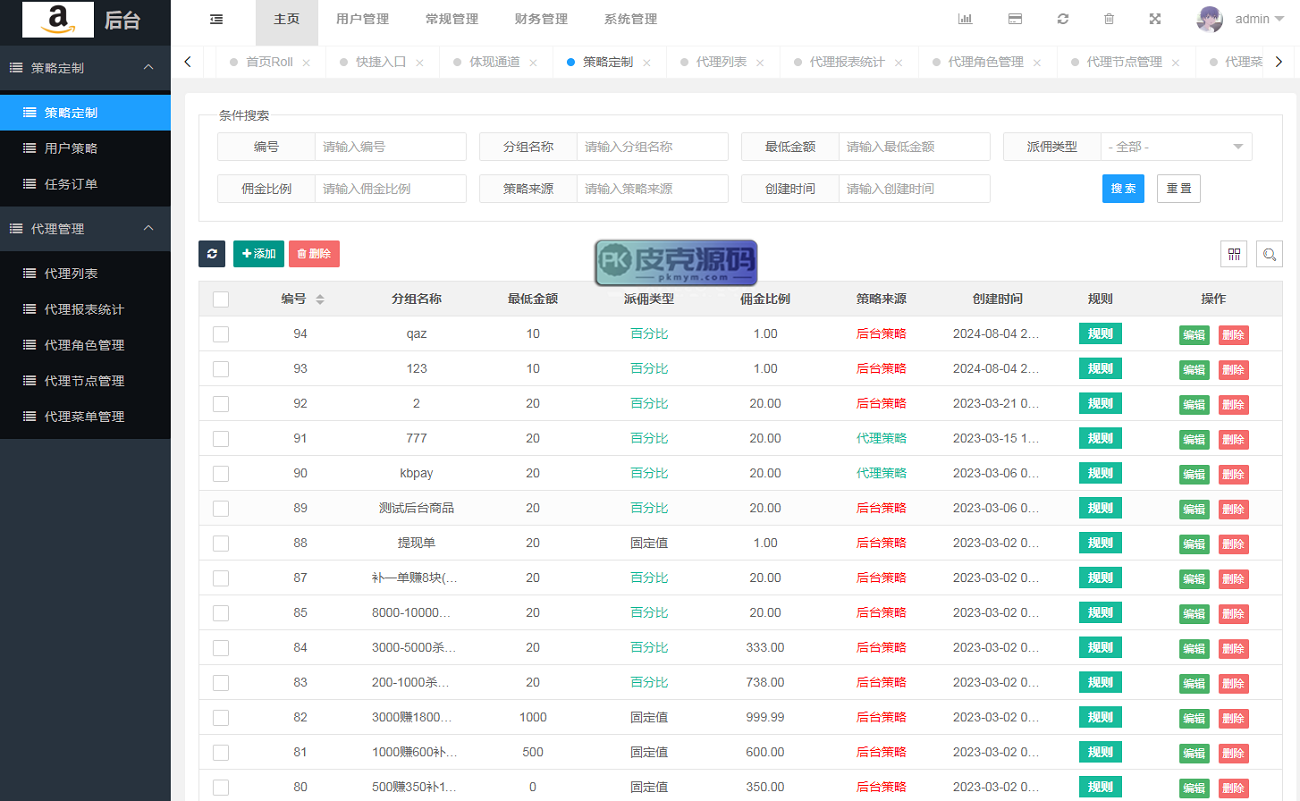The image size is (1300, 801).
Task: Open the column filter grid icon
Action: (x=1234, y=254)
